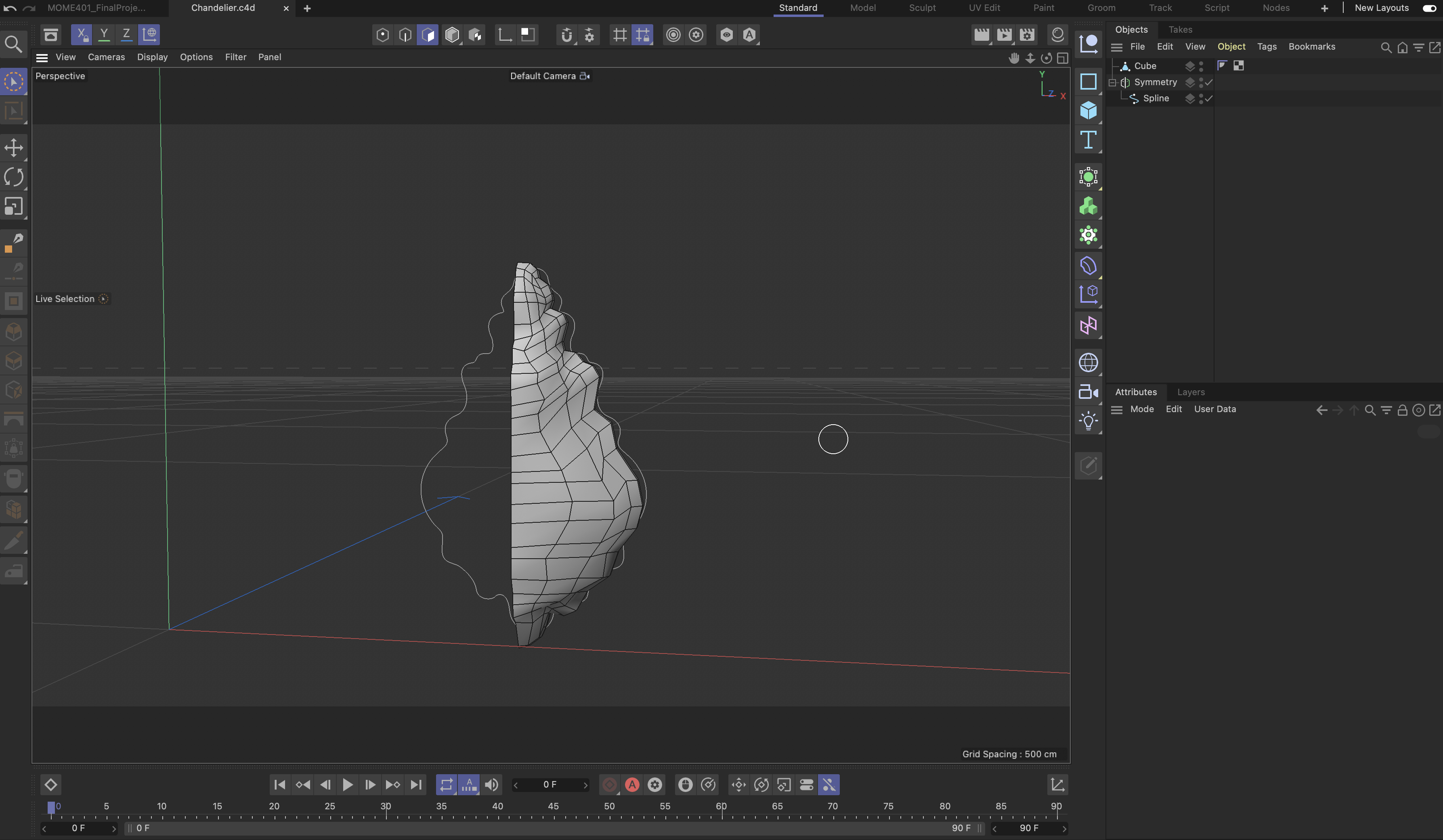
Task: Switch to the Sculpt layout tab
Action: point(922,8)
